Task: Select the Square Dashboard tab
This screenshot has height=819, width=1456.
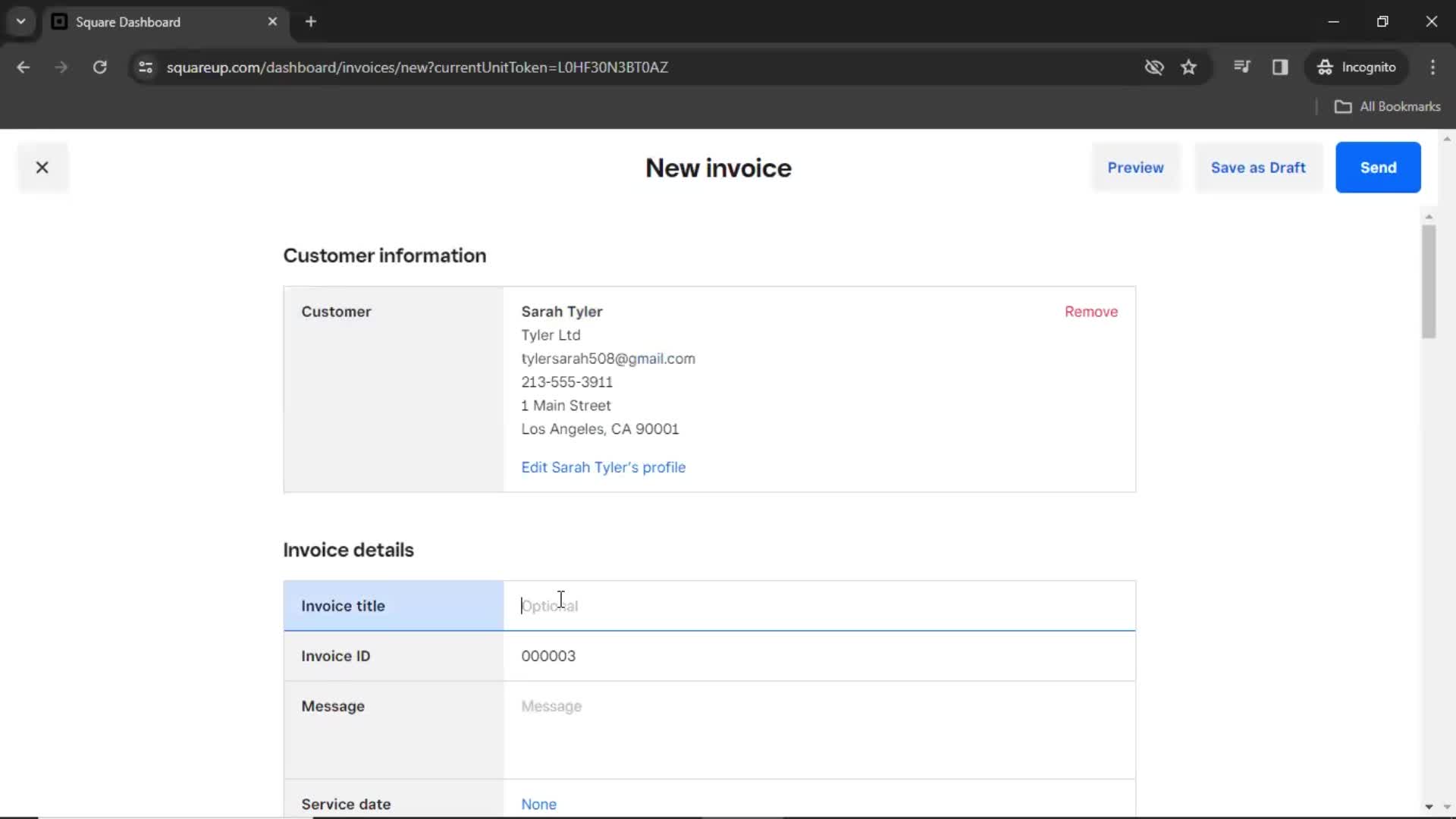Action: click(164, 22)
